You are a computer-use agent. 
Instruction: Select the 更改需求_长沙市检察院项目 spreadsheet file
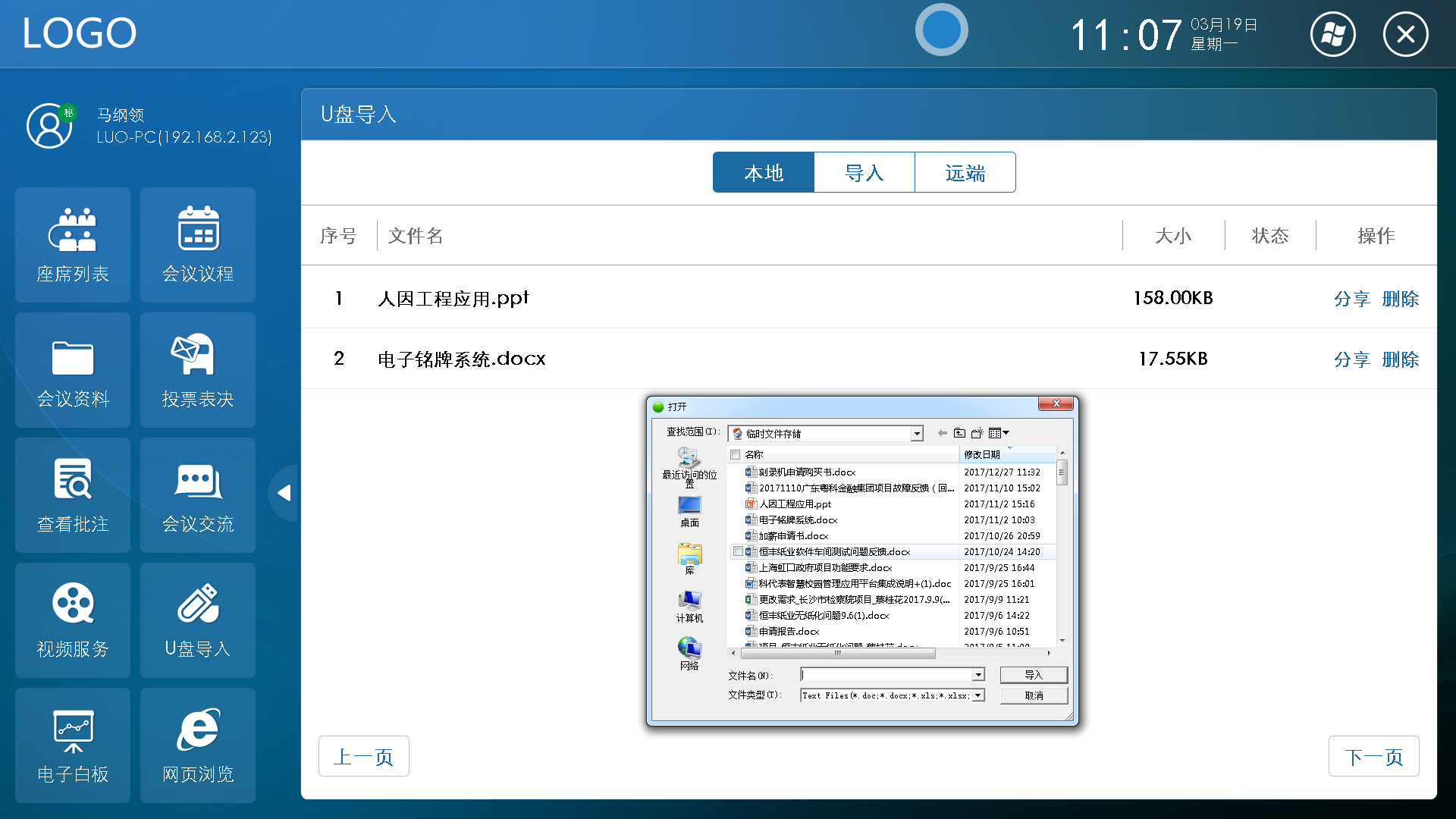coord(848,599)
